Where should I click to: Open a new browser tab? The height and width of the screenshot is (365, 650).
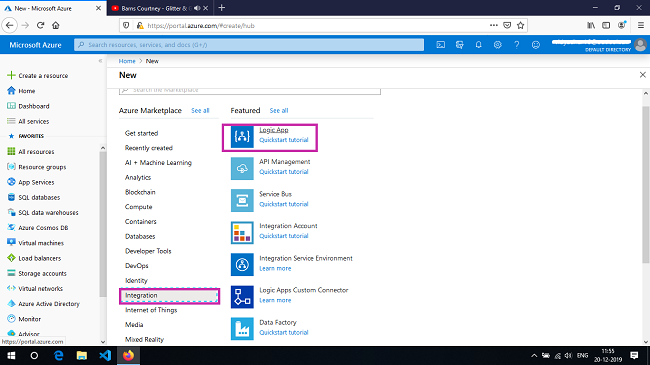click(x=222, y=8)
